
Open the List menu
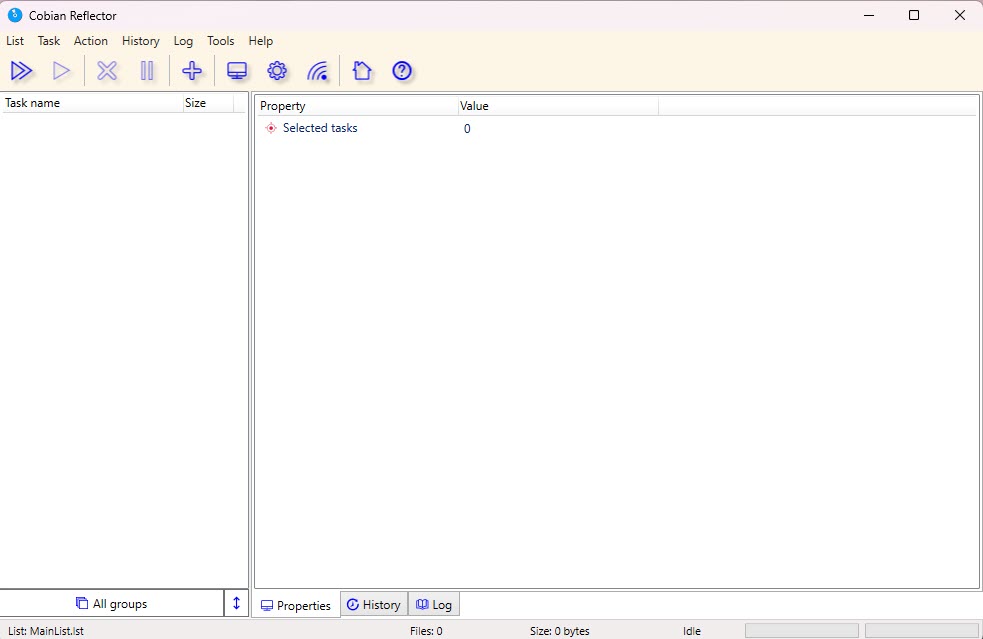coord(15,41)
